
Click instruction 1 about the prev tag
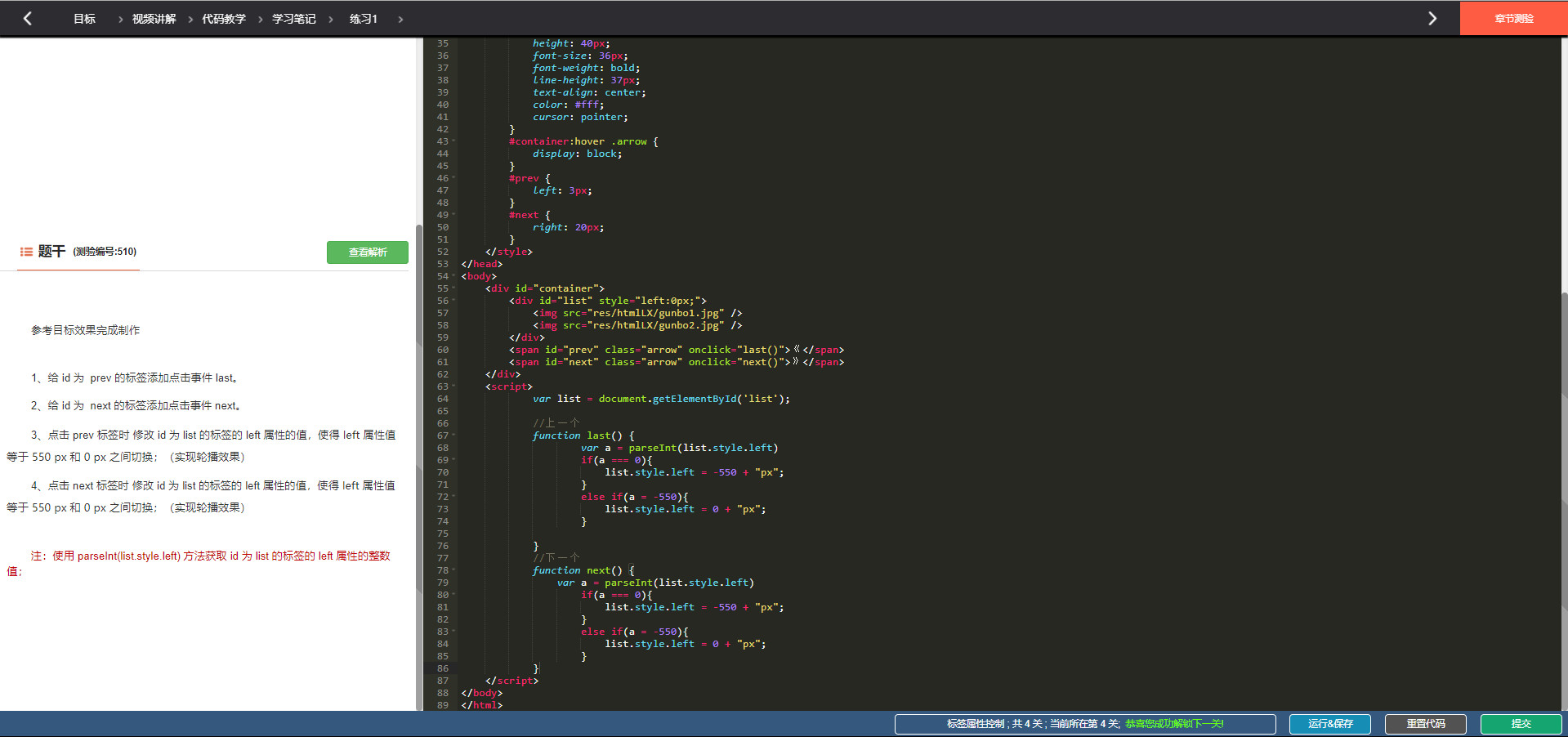click(x=136, y=377)
